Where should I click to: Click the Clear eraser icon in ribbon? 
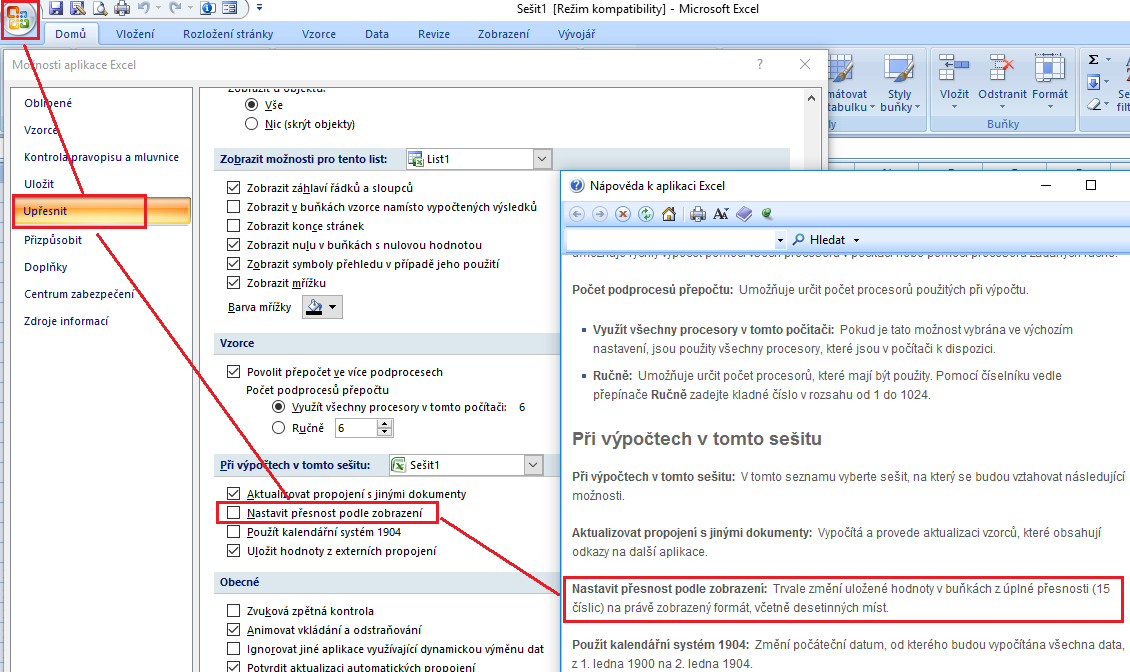[1094, 105]
